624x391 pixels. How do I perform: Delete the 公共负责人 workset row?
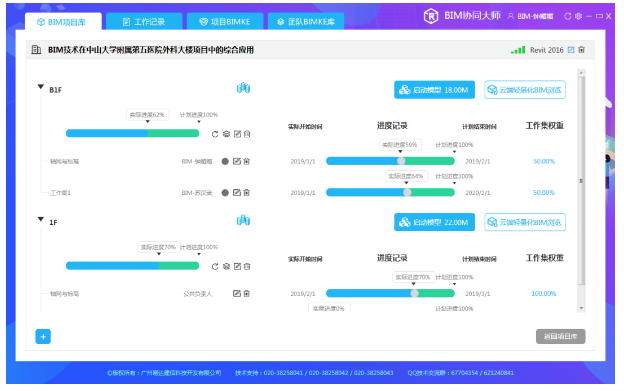246,294
